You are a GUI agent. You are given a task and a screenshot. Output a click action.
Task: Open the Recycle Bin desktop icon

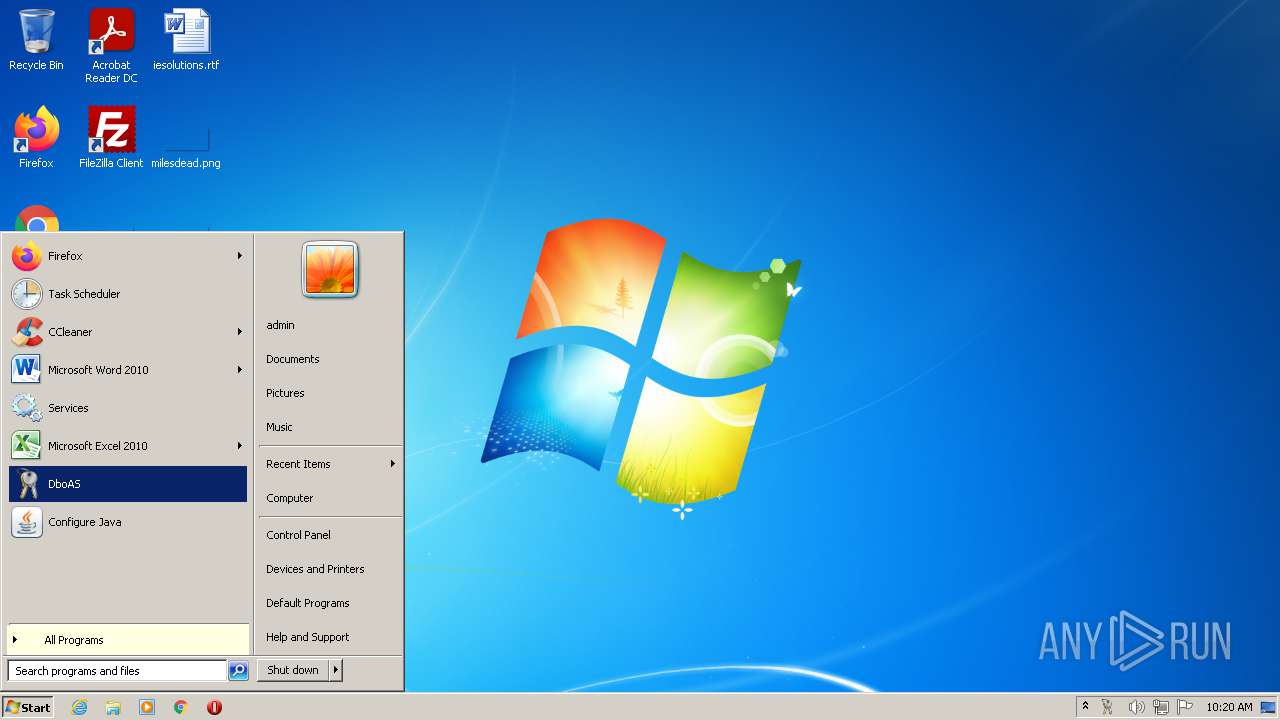(x=36, y=40)
